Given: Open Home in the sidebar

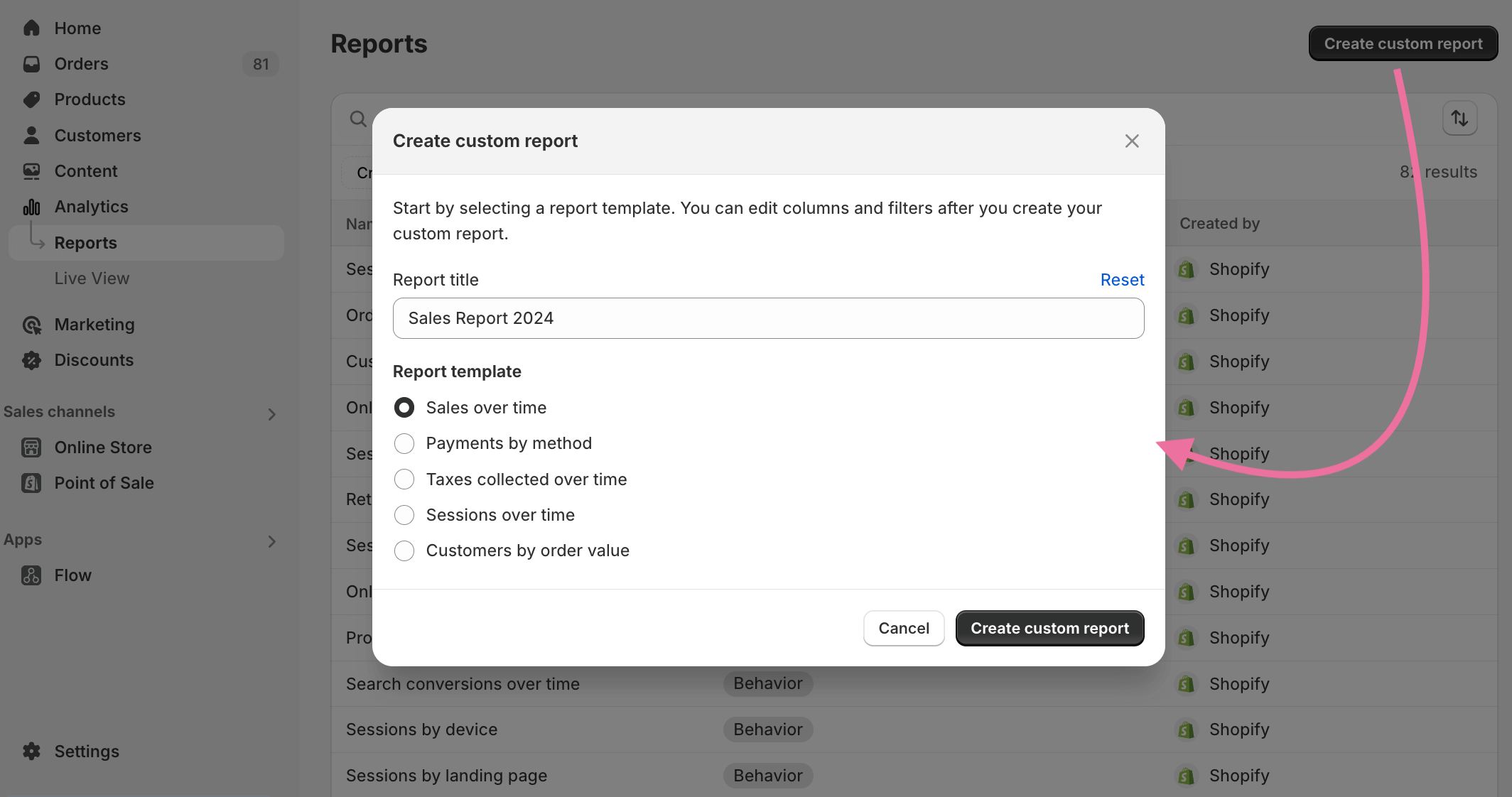Looking at the screenshot, I should pyautogui.click(x=77, y=28).
